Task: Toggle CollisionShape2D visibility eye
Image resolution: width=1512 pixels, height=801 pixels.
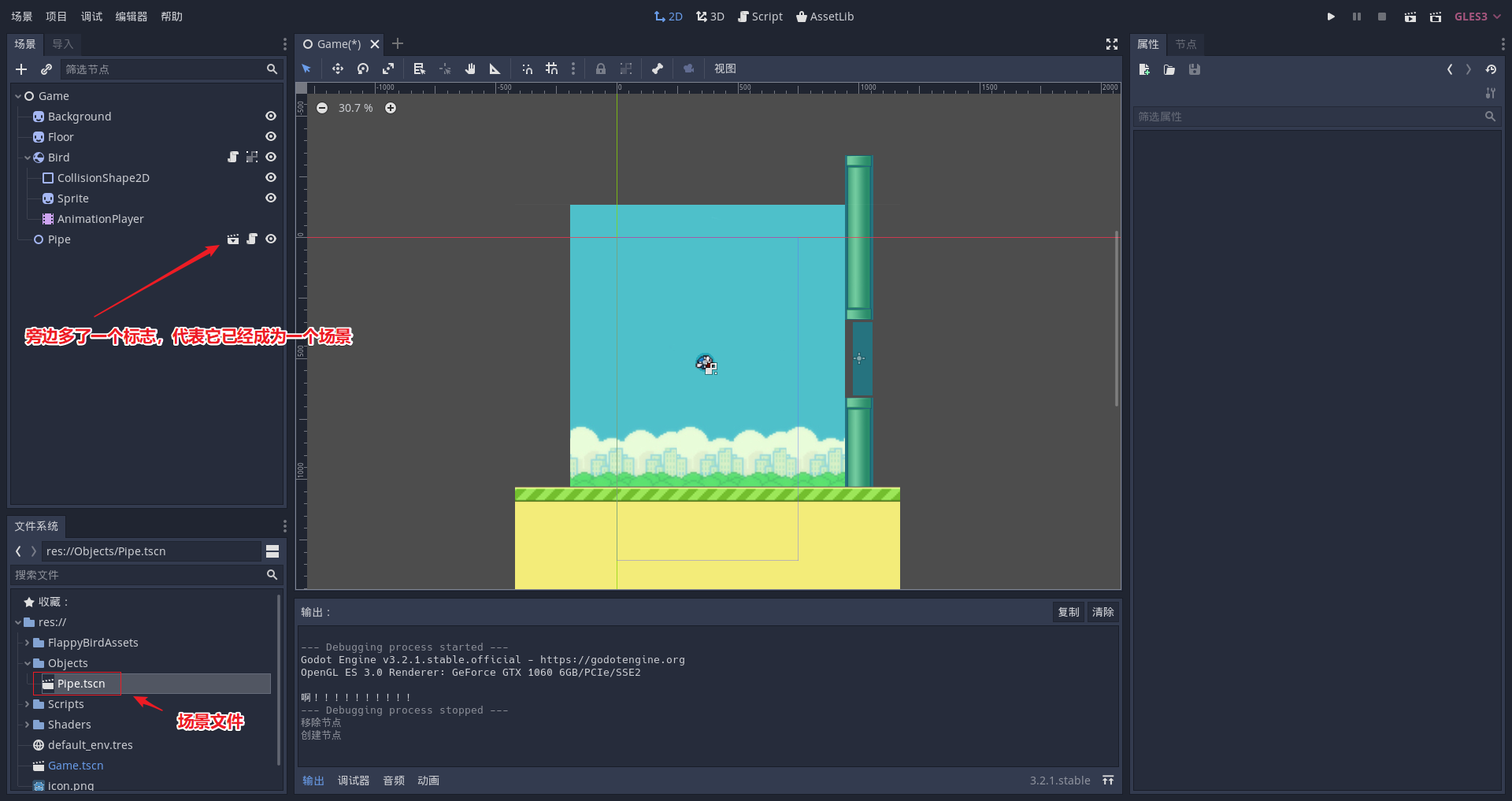Action: (x=271, y=177)
